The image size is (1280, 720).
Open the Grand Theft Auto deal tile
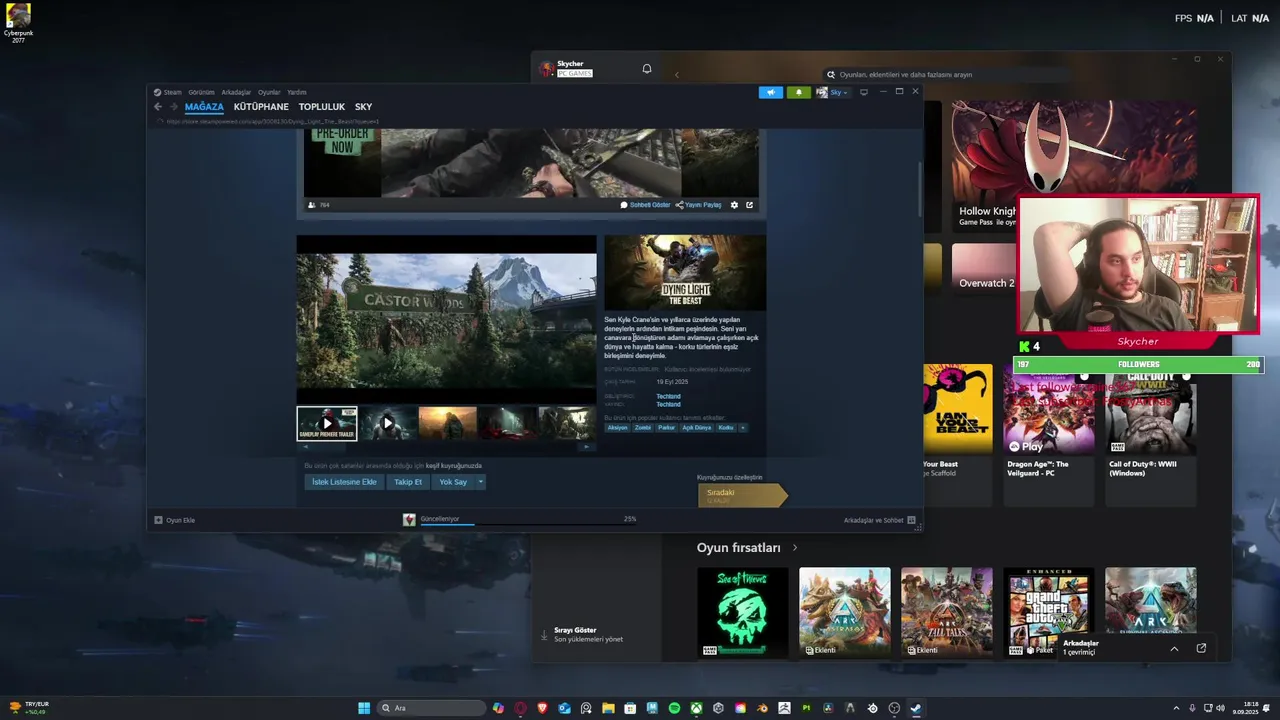tap(1048, 612)
